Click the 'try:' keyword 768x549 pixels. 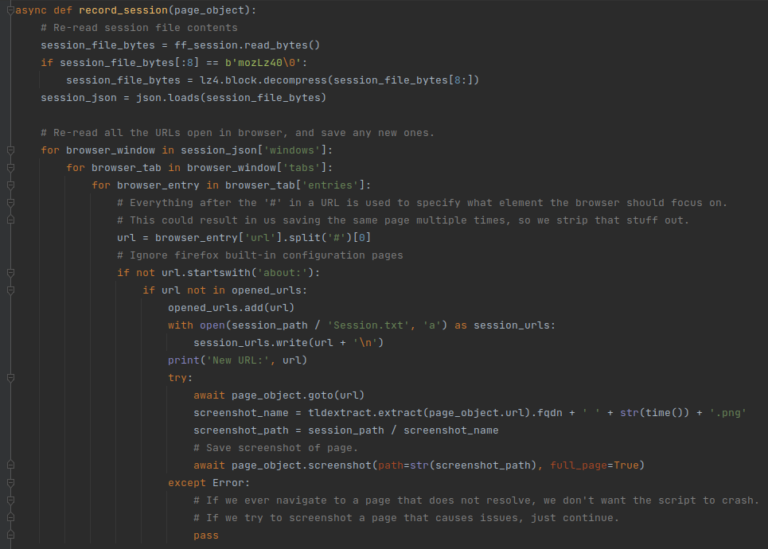[180, 378]
